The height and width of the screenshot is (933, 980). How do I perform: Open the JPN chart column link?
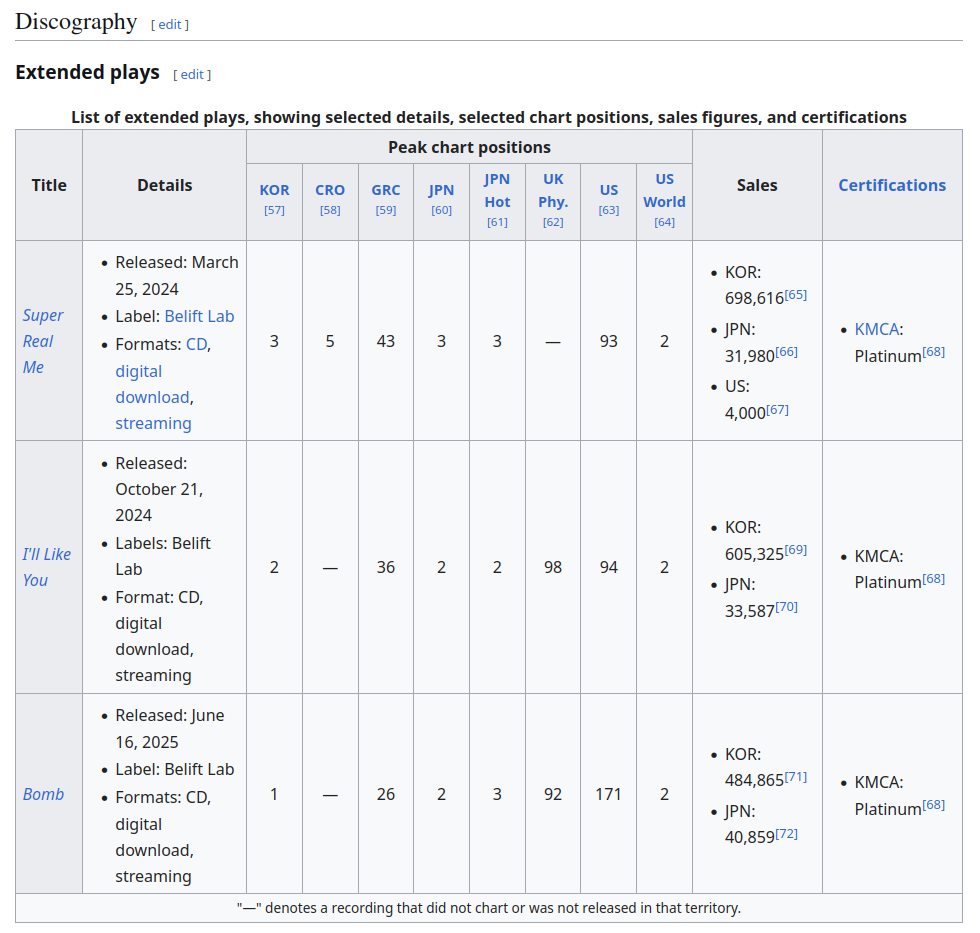point(441,190)
